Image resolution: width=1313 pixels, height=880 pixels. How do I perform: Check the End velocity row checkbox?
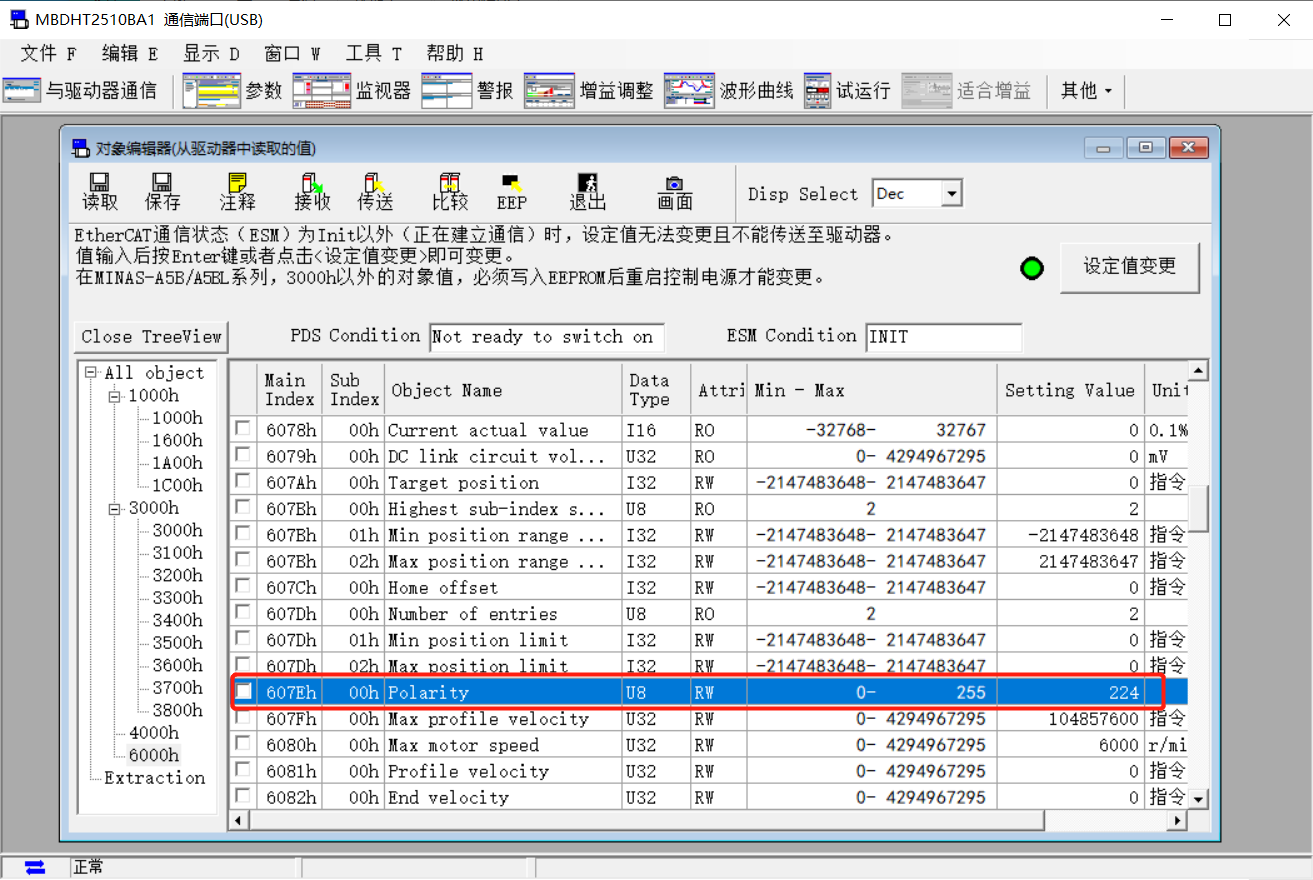[x=243, y=797]
